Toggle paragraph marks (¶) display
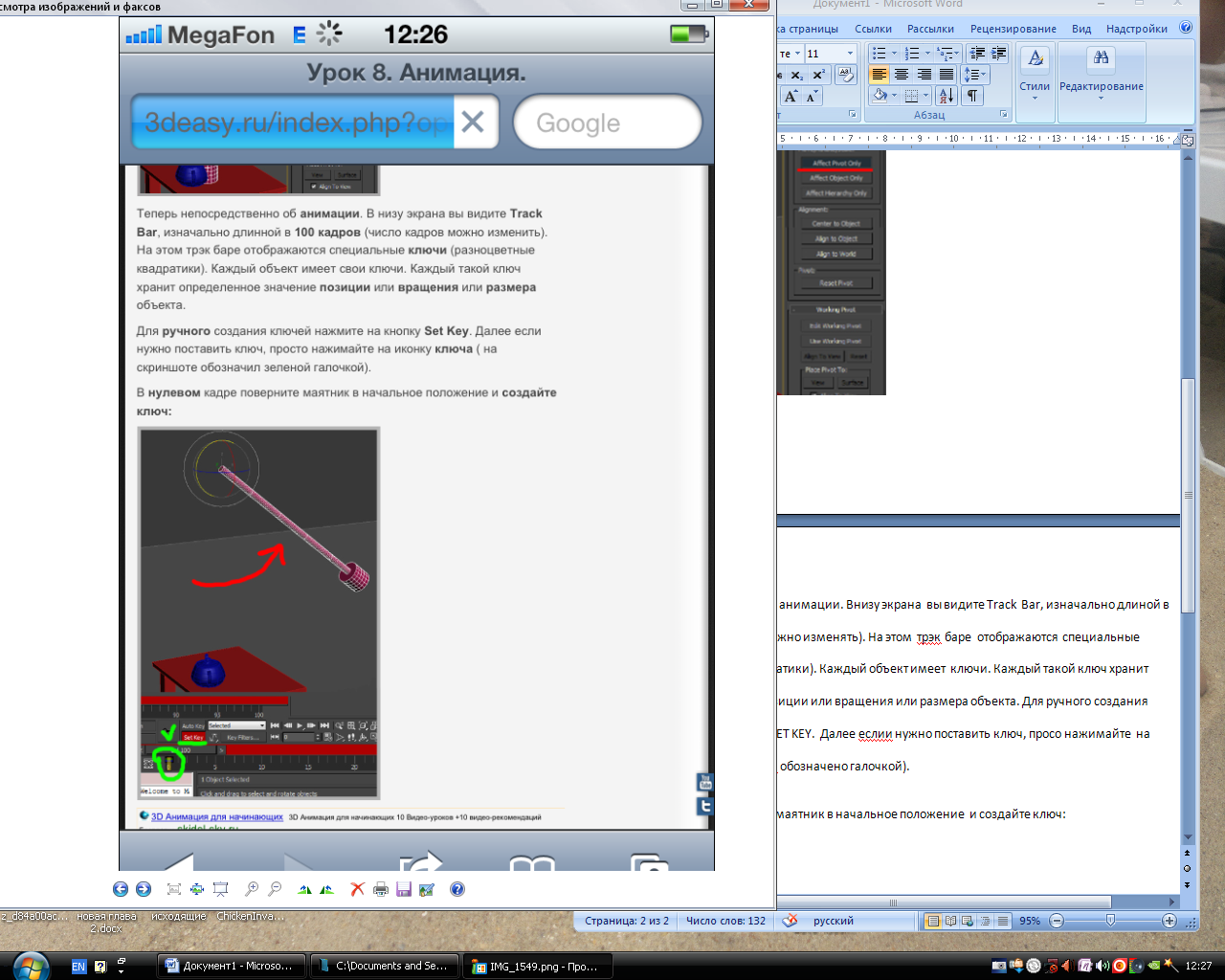Screen dimensions: 1225x980 (972, 96)
